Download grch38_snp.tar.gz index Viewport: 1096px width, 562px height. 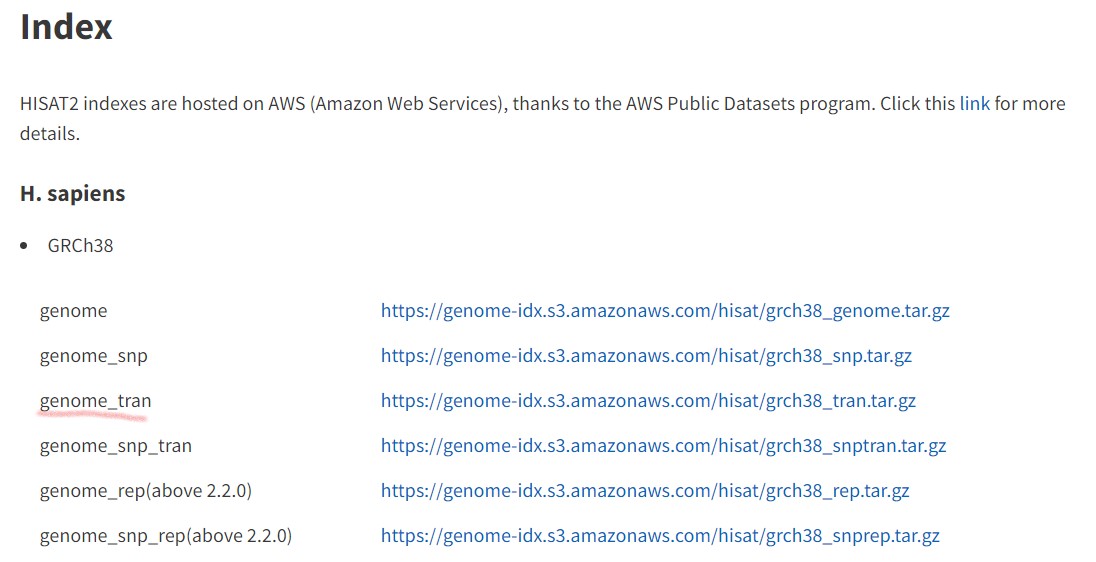(646, 356)
